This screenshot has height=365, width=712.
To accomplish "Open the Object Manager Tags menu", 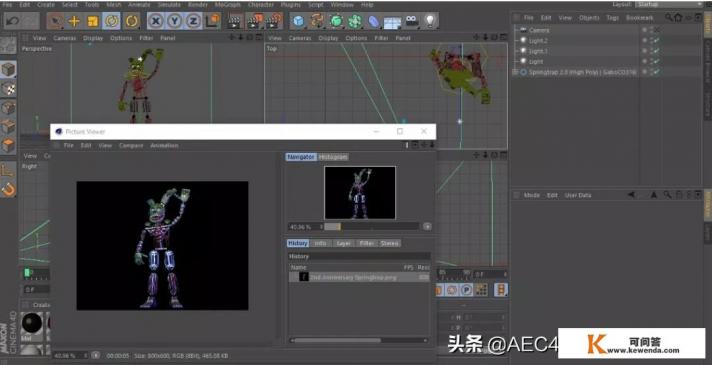I will [613, 18].
